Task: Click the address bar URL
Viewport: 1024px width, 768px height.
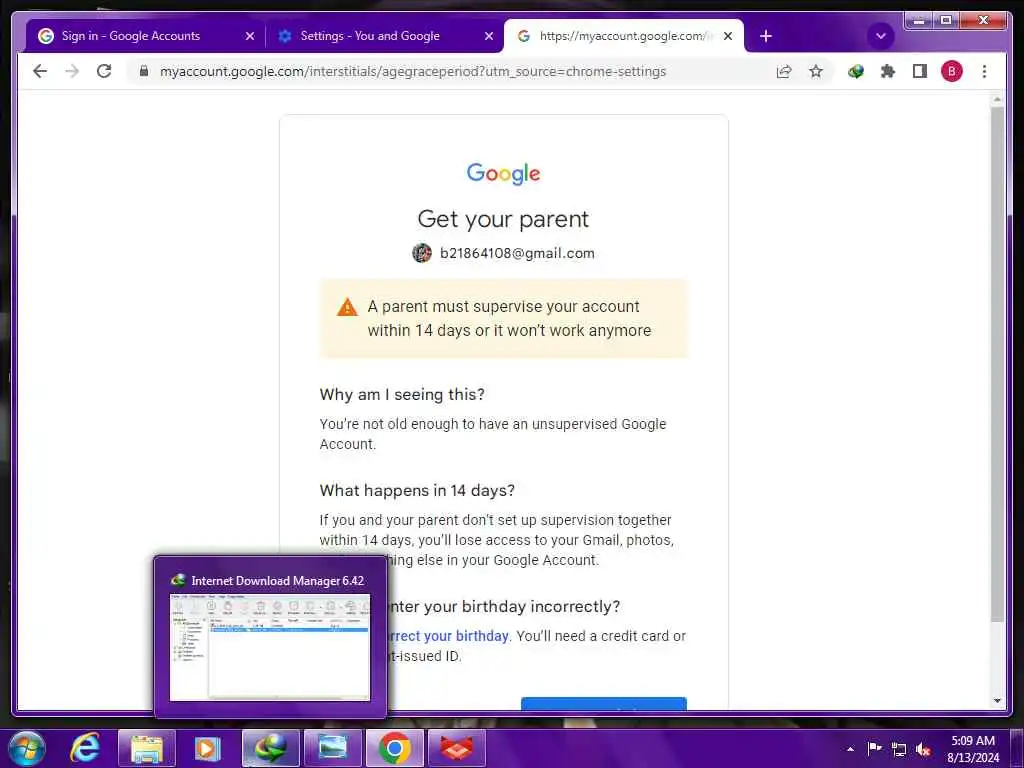Action: pos(413,71)
